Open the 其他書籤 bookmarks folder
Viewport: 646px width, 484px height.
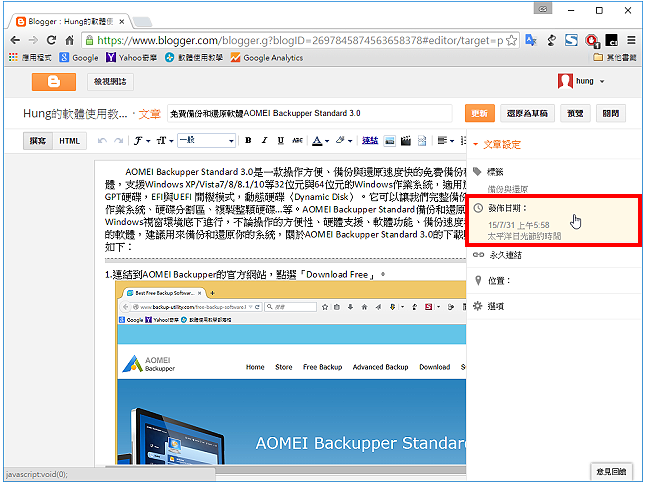pyautogui.click(x=615, y=57)
